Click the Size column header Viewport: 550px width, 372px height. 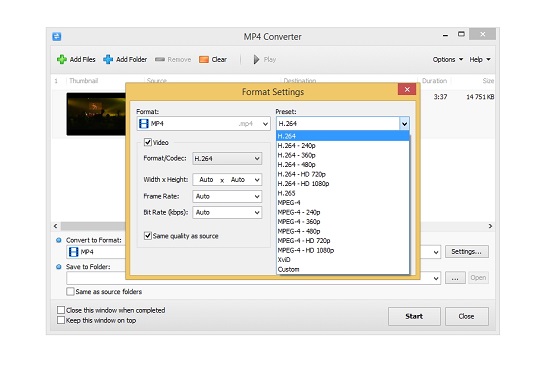pos(488,81)
